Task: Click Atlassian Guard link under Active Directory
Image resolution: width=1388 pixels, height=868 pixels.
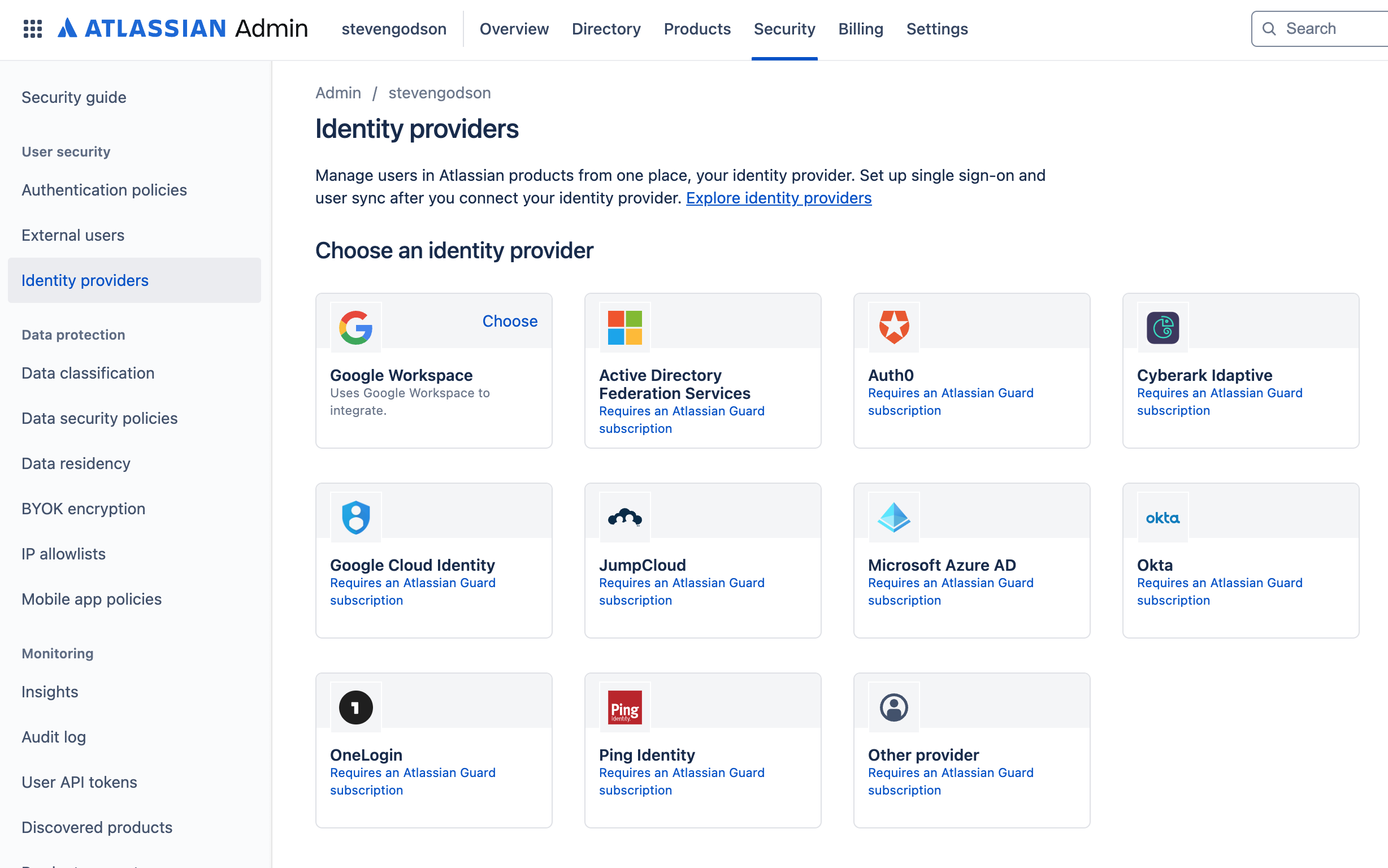Action: 682,420
